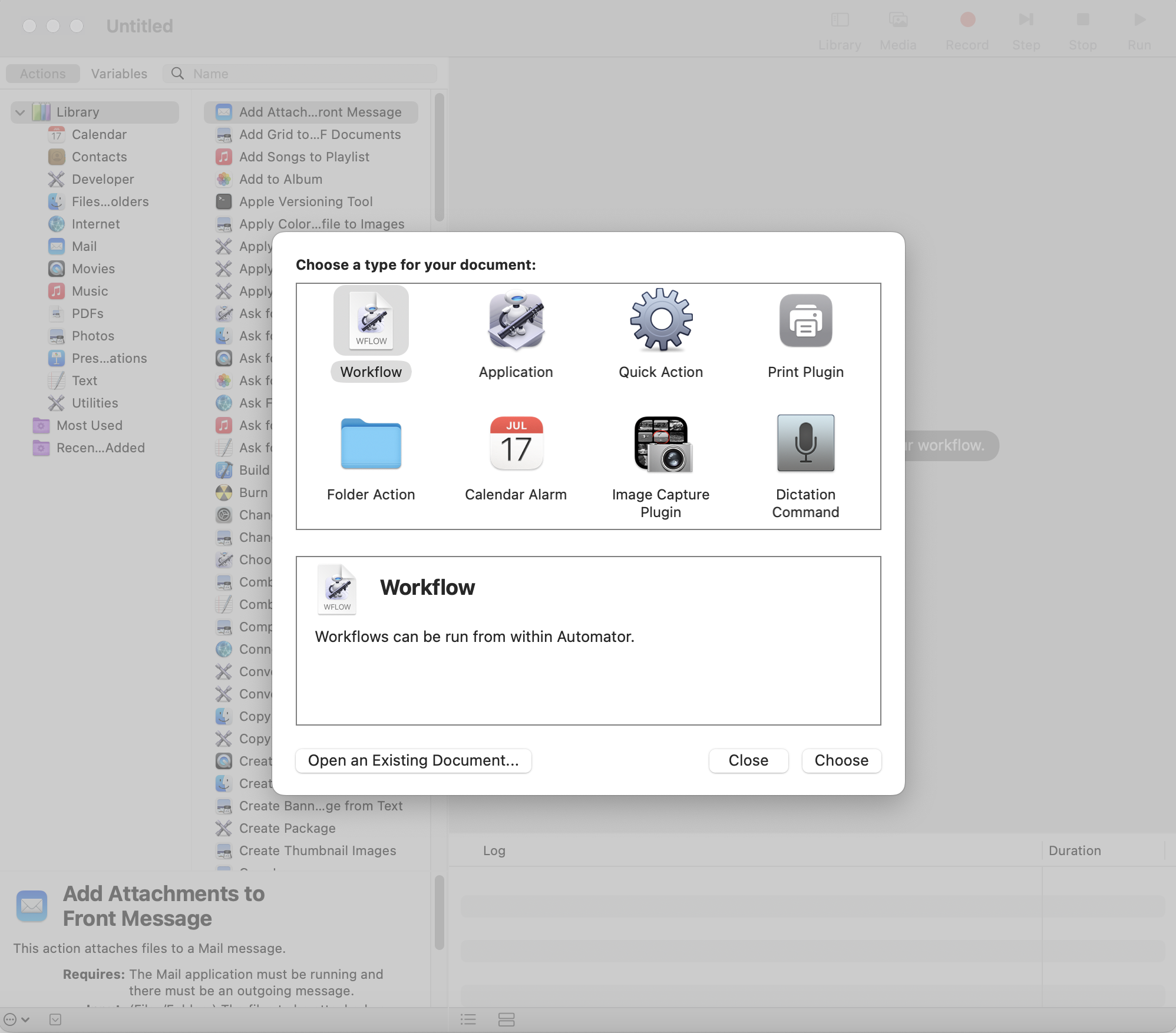Open the PDFs library category
1176x1033 pixels.
click(x=87, y=313)
